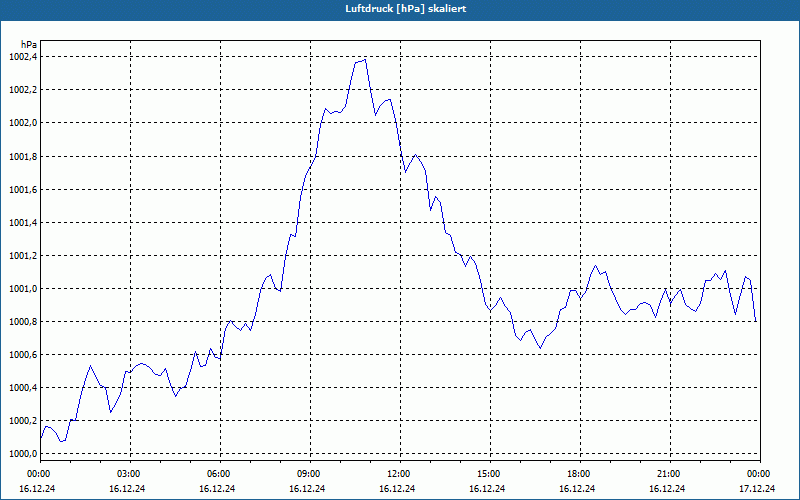Viewport: 800px width, 500px height.
Task: Click the 17.12.24 date label
Action: 757,489
